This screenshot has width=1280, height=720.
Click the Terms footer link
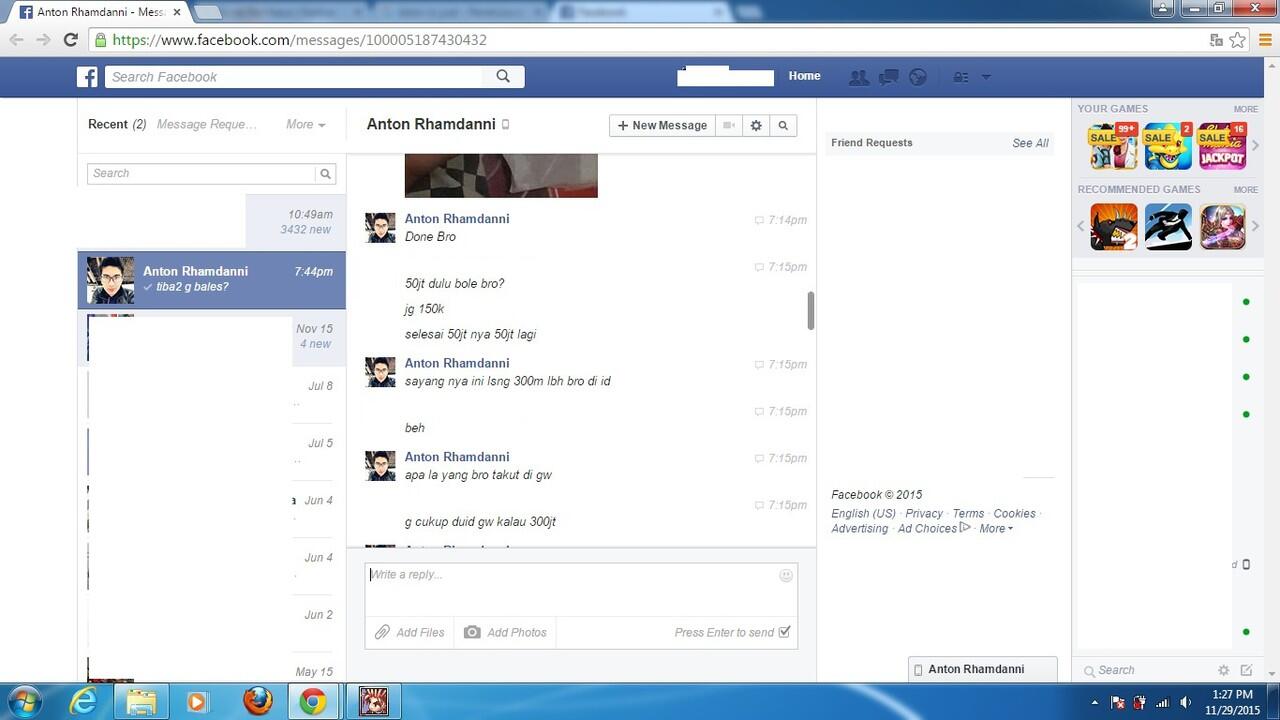pos(968,514)
